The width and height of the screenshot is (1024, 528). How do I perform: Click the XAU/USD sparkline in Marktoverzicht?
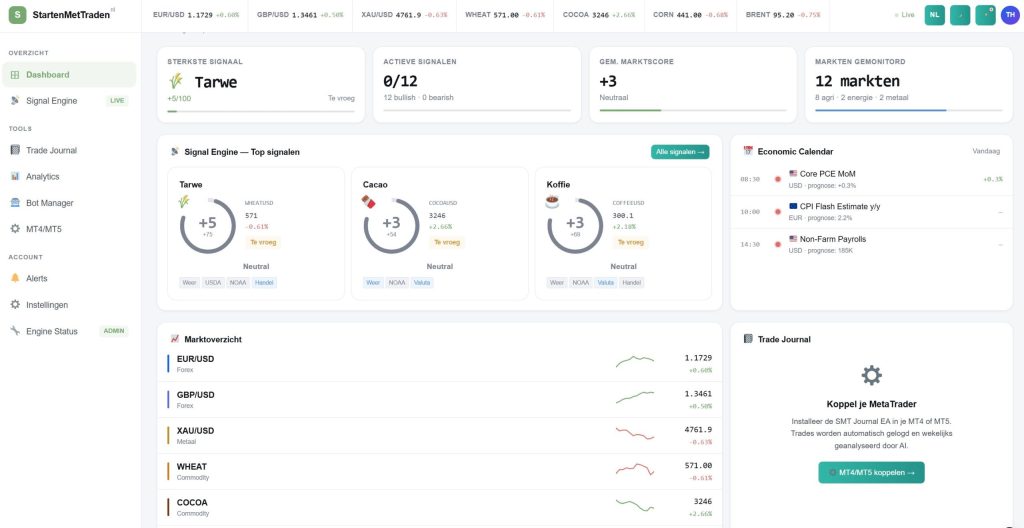634,433
